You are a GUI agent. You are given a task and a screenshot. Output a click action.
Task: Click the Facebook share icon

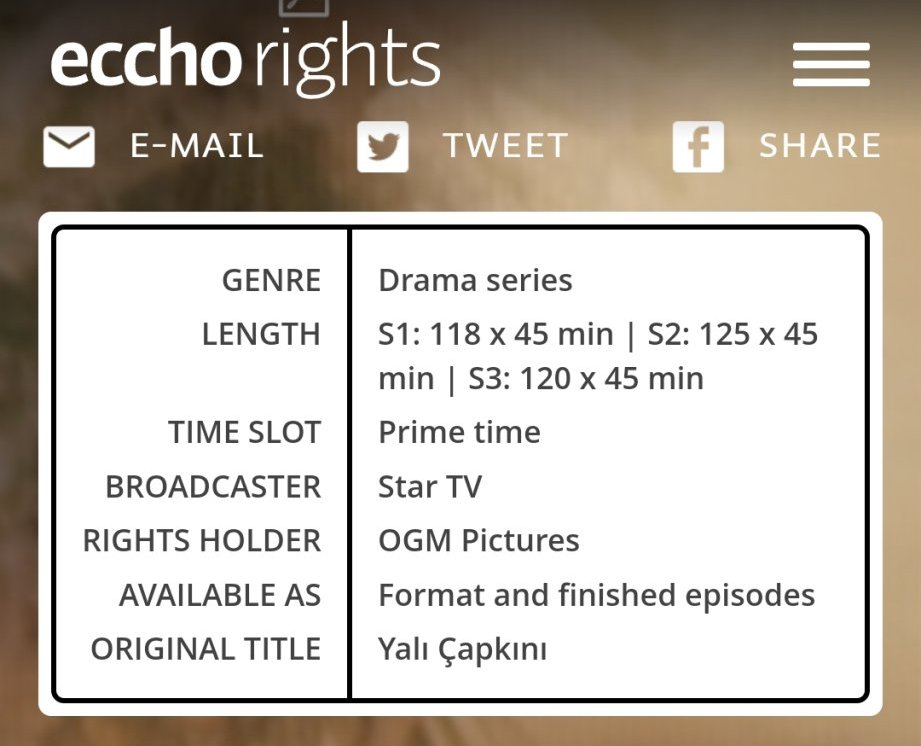coord(698,147)
